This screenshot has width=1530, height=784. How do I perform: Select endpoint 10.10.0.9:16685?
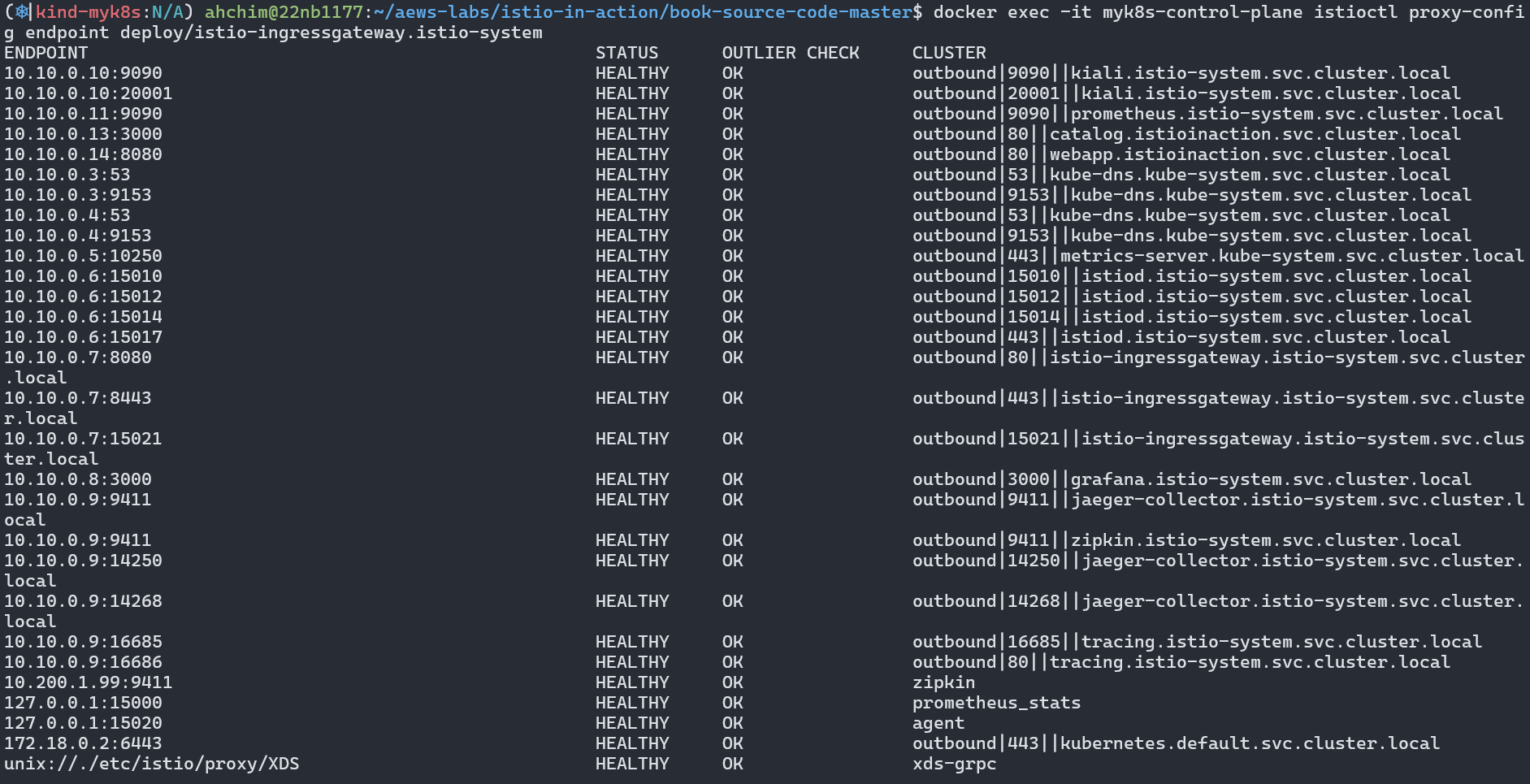(83, 642)
